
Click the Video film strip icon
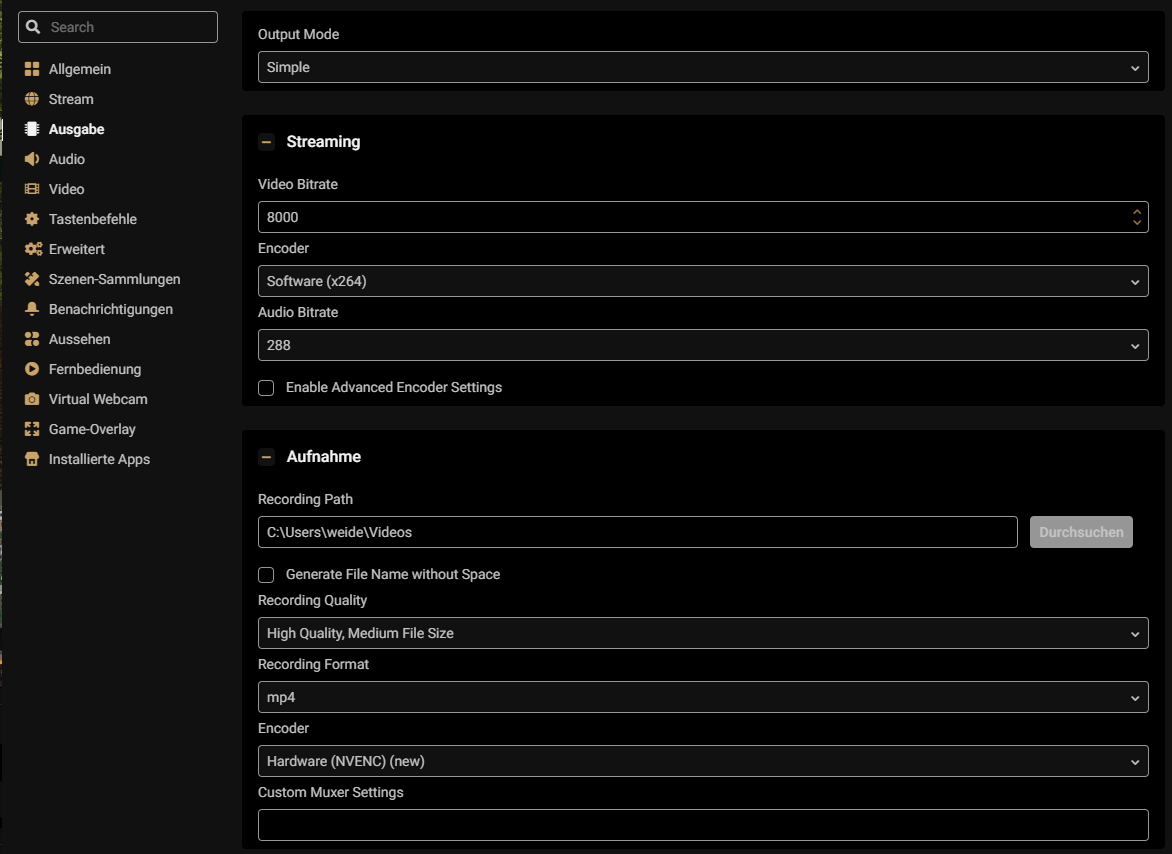[31, 189]
